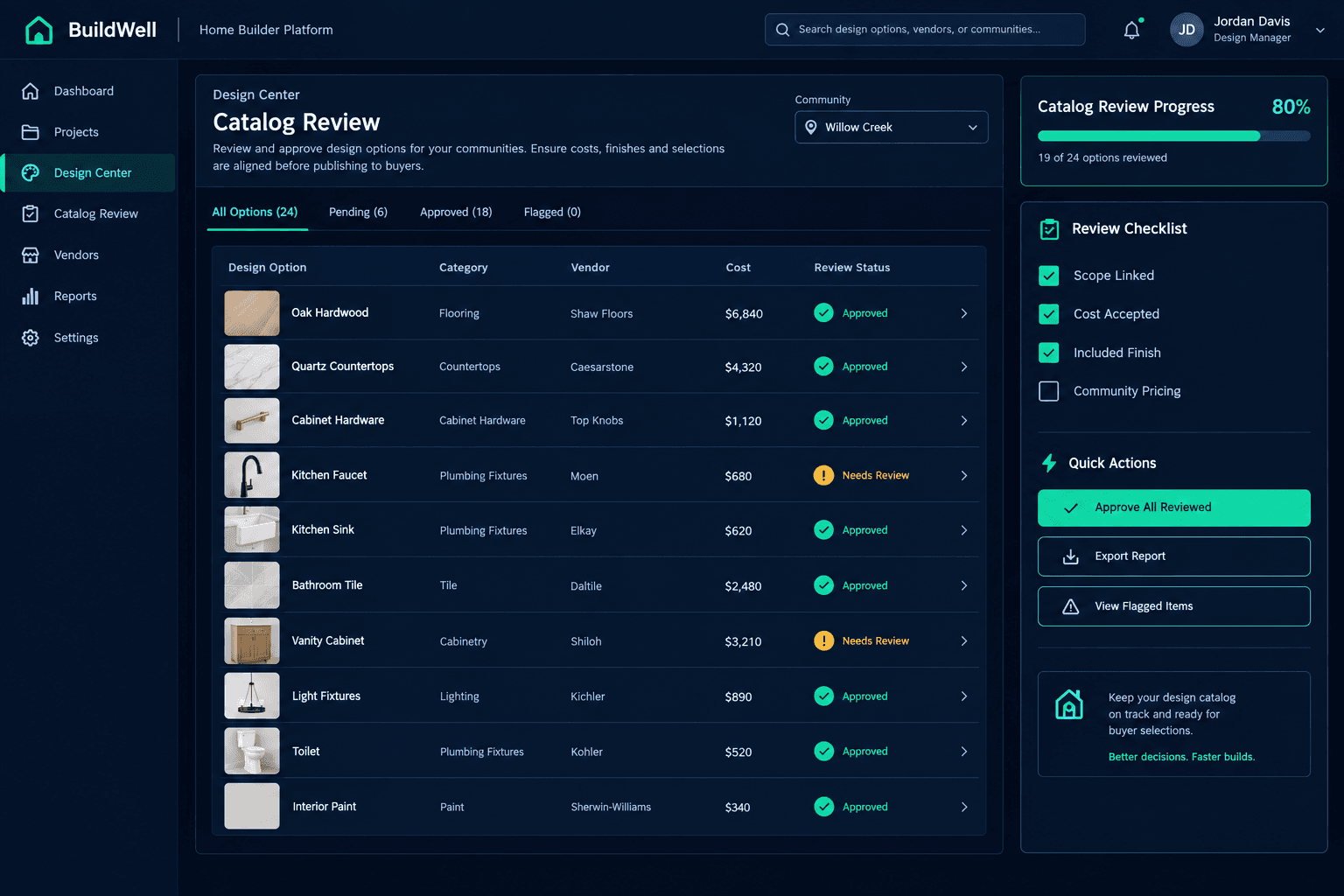Open the notifications bell
The width and height of the screenshot is (1344, 896).
click(1131, 30)
